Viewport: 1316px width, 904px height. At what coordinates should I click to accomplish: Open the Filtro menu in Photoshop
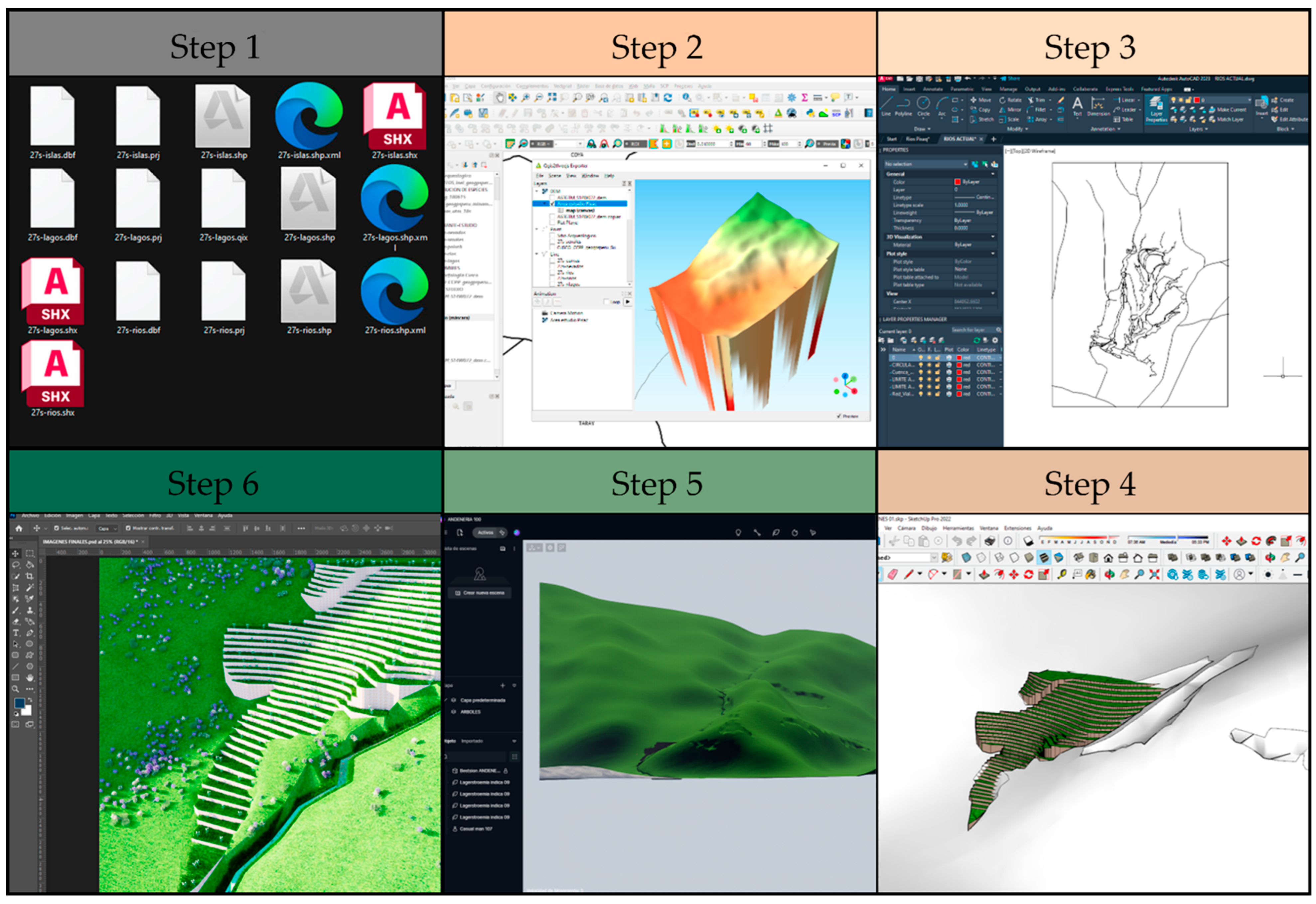click(155, 515)
